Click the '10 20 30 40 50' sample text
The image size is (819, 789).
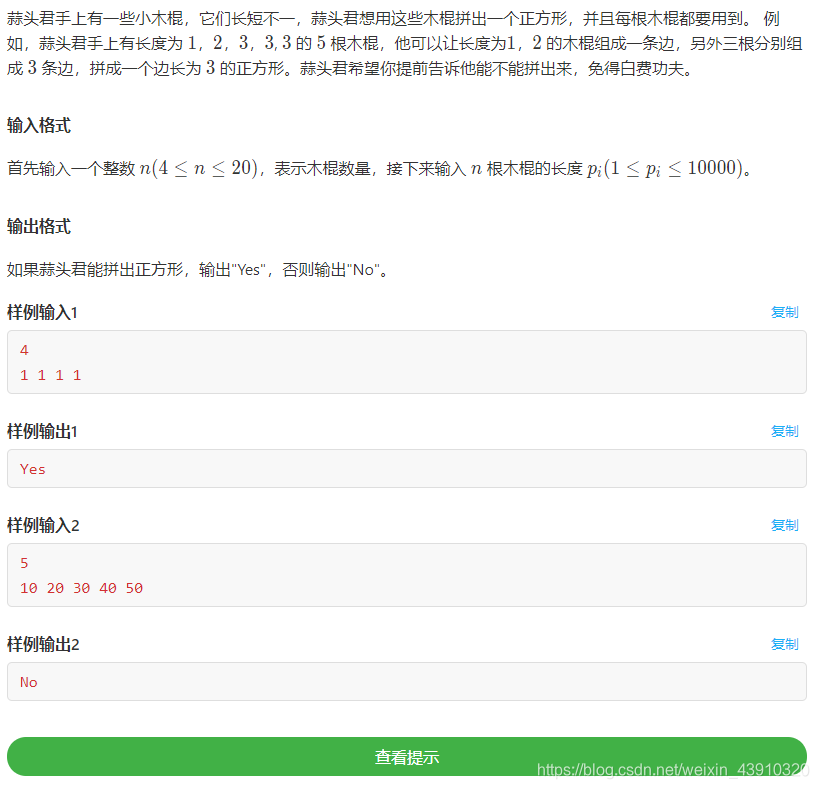click(x=81, y=588)
